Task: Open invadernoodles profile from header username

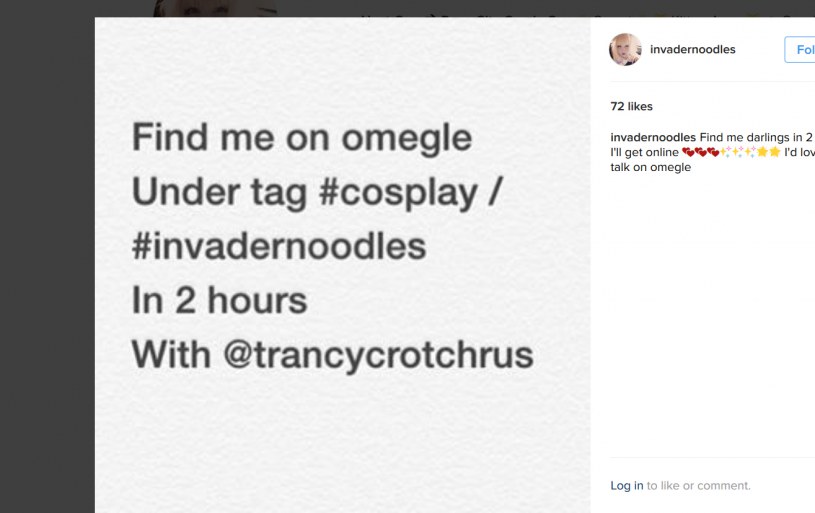Action: click(692, 49)
